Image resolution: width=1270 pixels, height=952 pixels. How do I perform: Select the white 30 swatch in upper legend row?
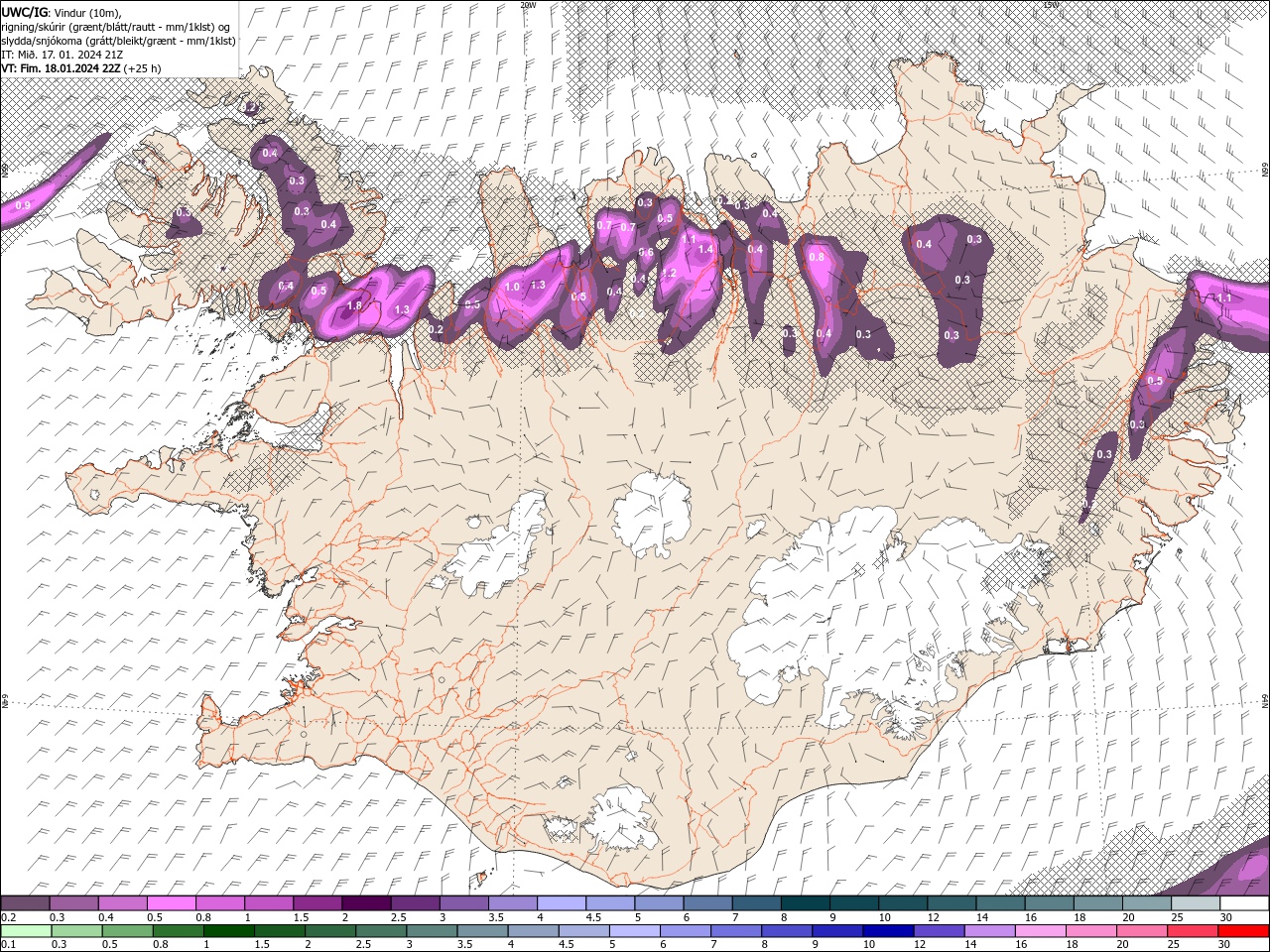pyautogui.click(x=1244, y=903)
